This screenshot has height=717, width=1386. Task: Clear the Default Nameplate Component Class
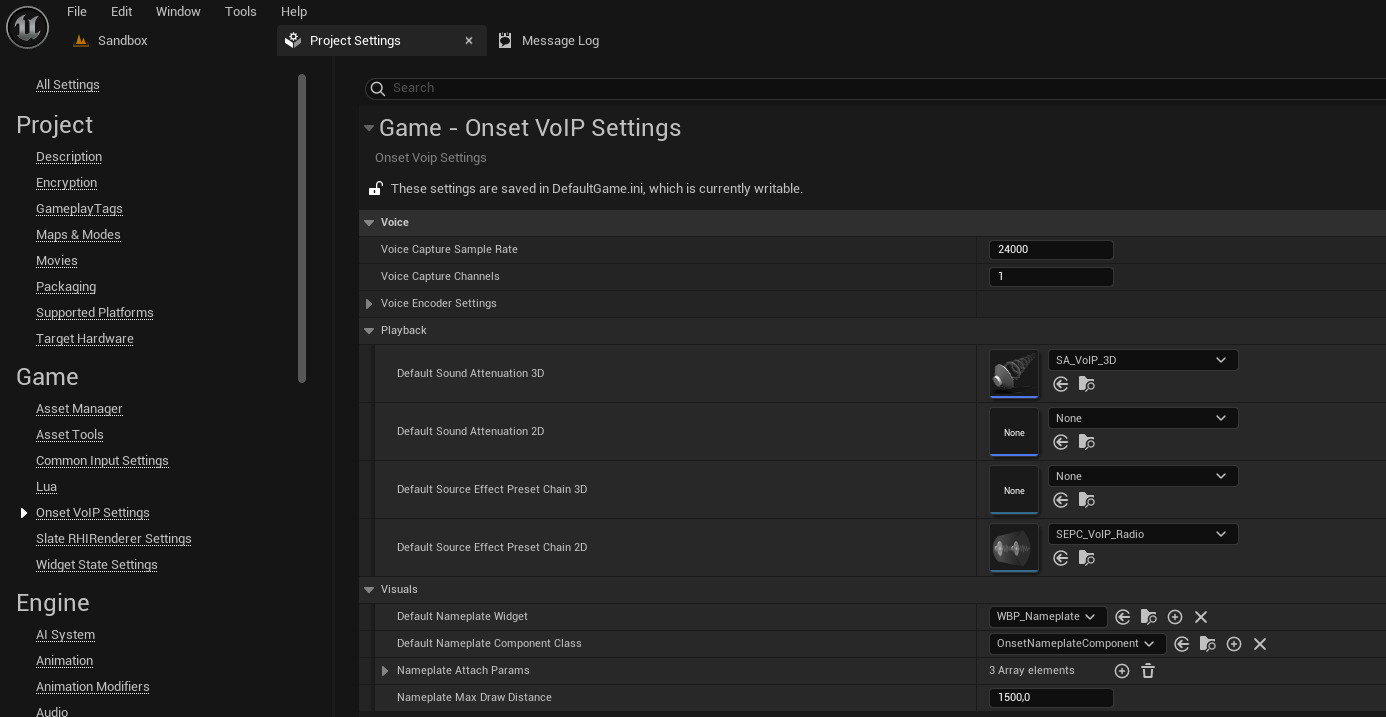tap(1260, 644)
